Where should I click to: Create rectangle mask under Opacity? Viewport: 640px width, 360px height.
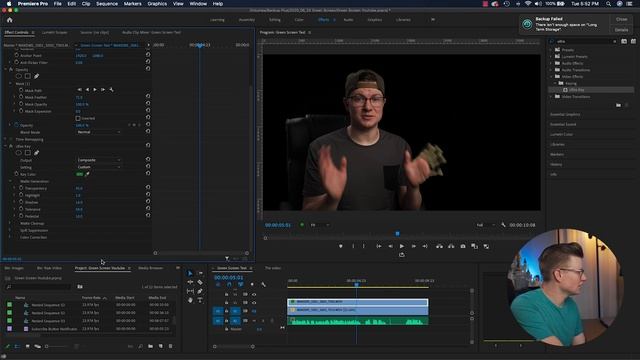tap(28, 76)
